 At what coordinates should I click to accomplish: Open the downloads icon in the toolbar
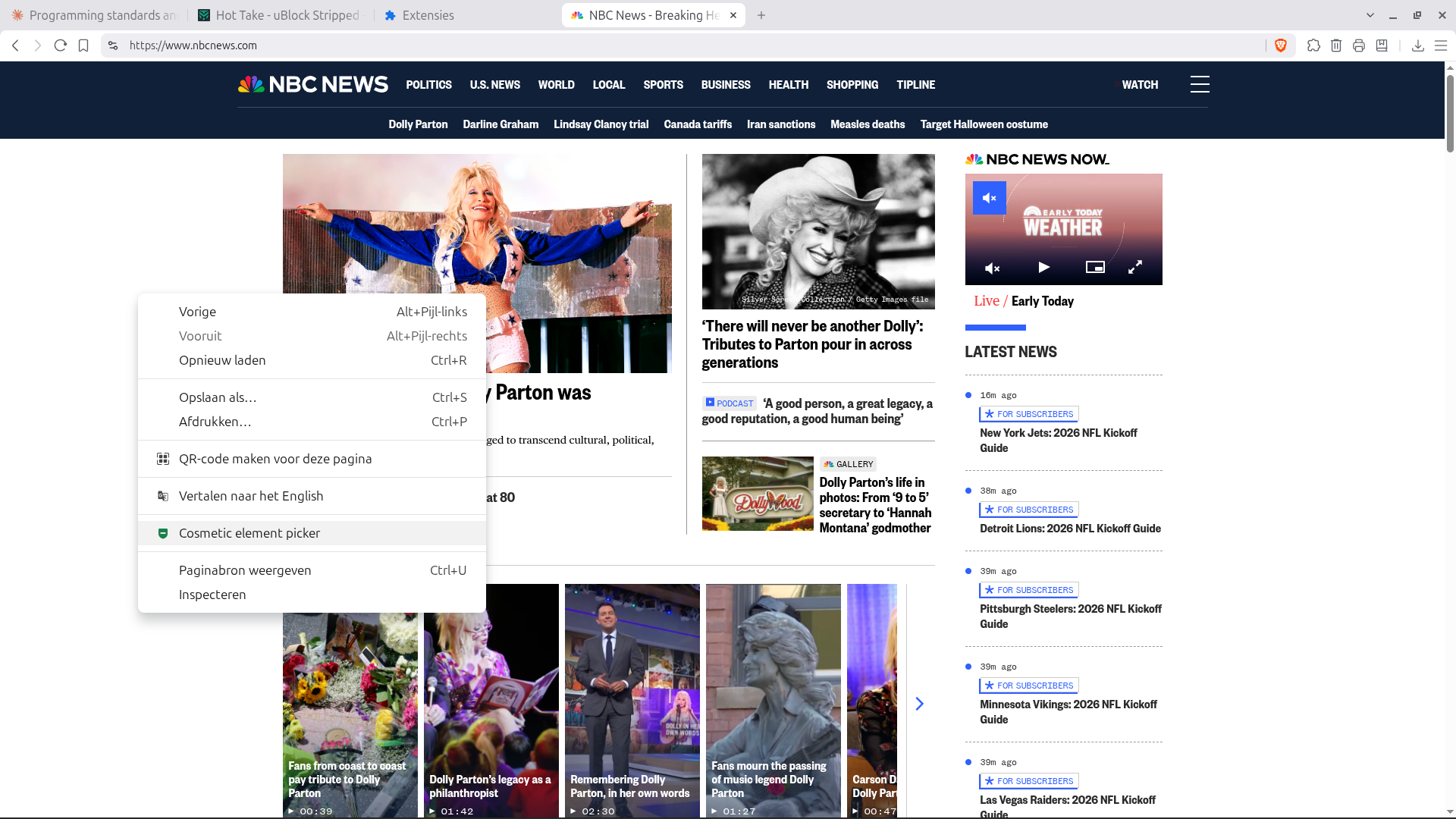tap(1418, 45)
